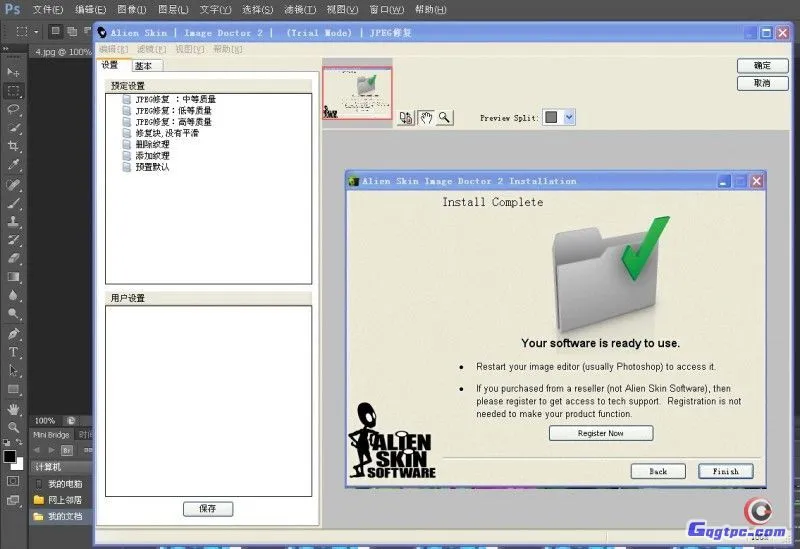Select the Spot Healing Brush tool
This screenshot has height=549, width=800.
coord(13,185)
